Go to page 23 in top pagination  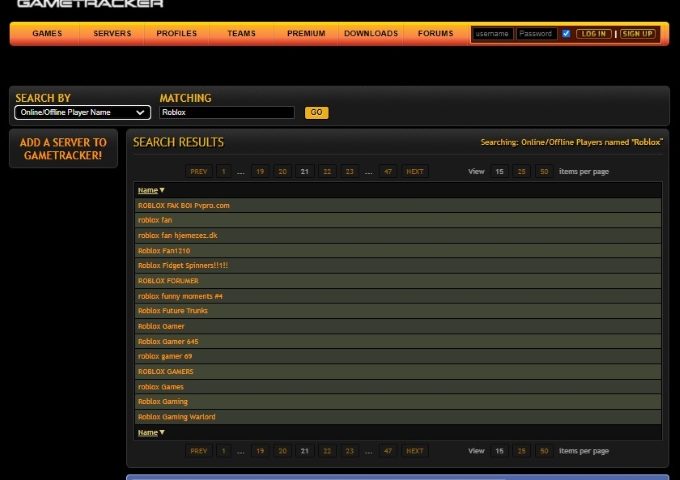tap(350, 172)
